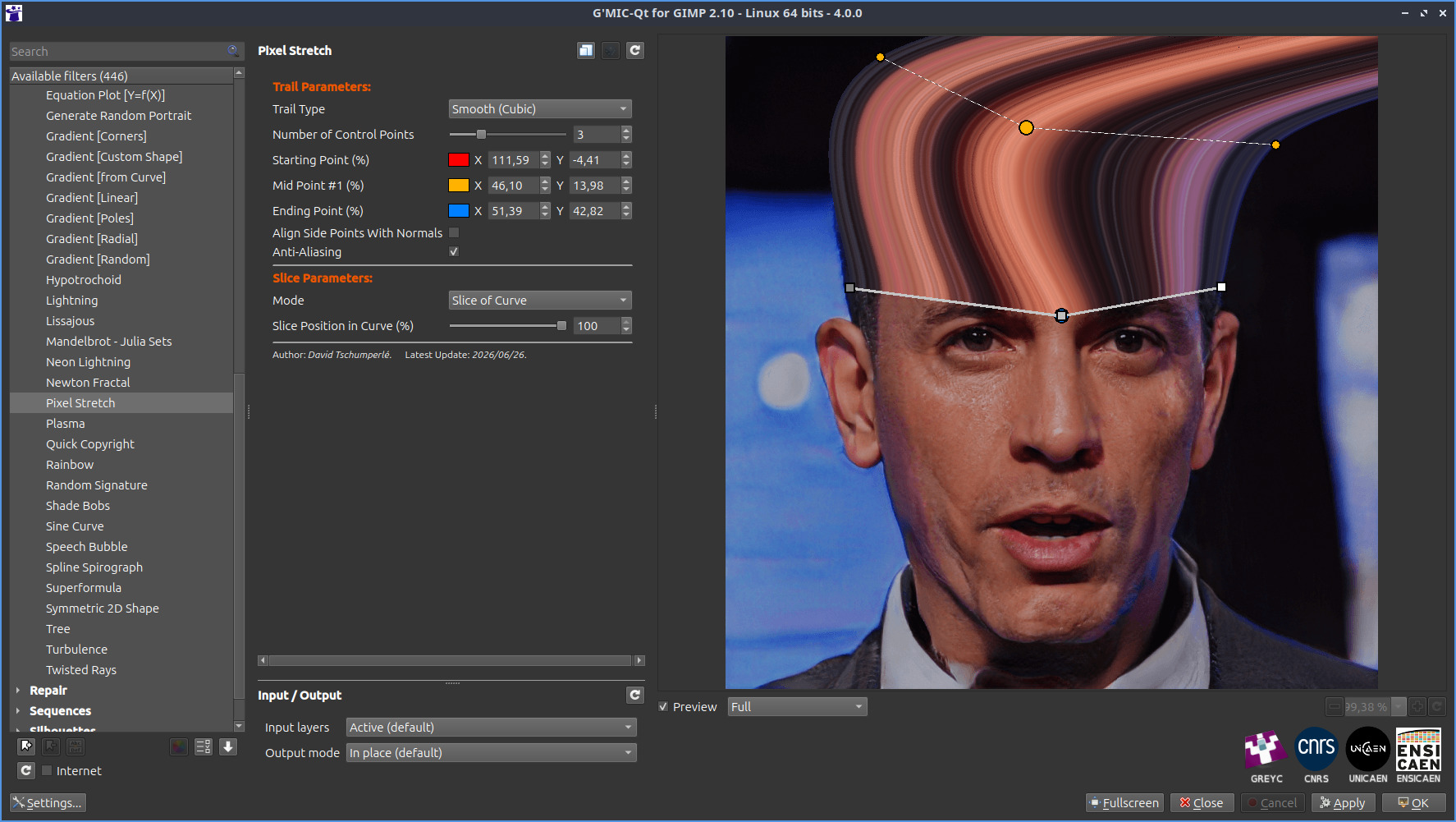Increase the Number of Control Points stepper
Viewport: 1456px width, 822px height.
coord(627,131)
